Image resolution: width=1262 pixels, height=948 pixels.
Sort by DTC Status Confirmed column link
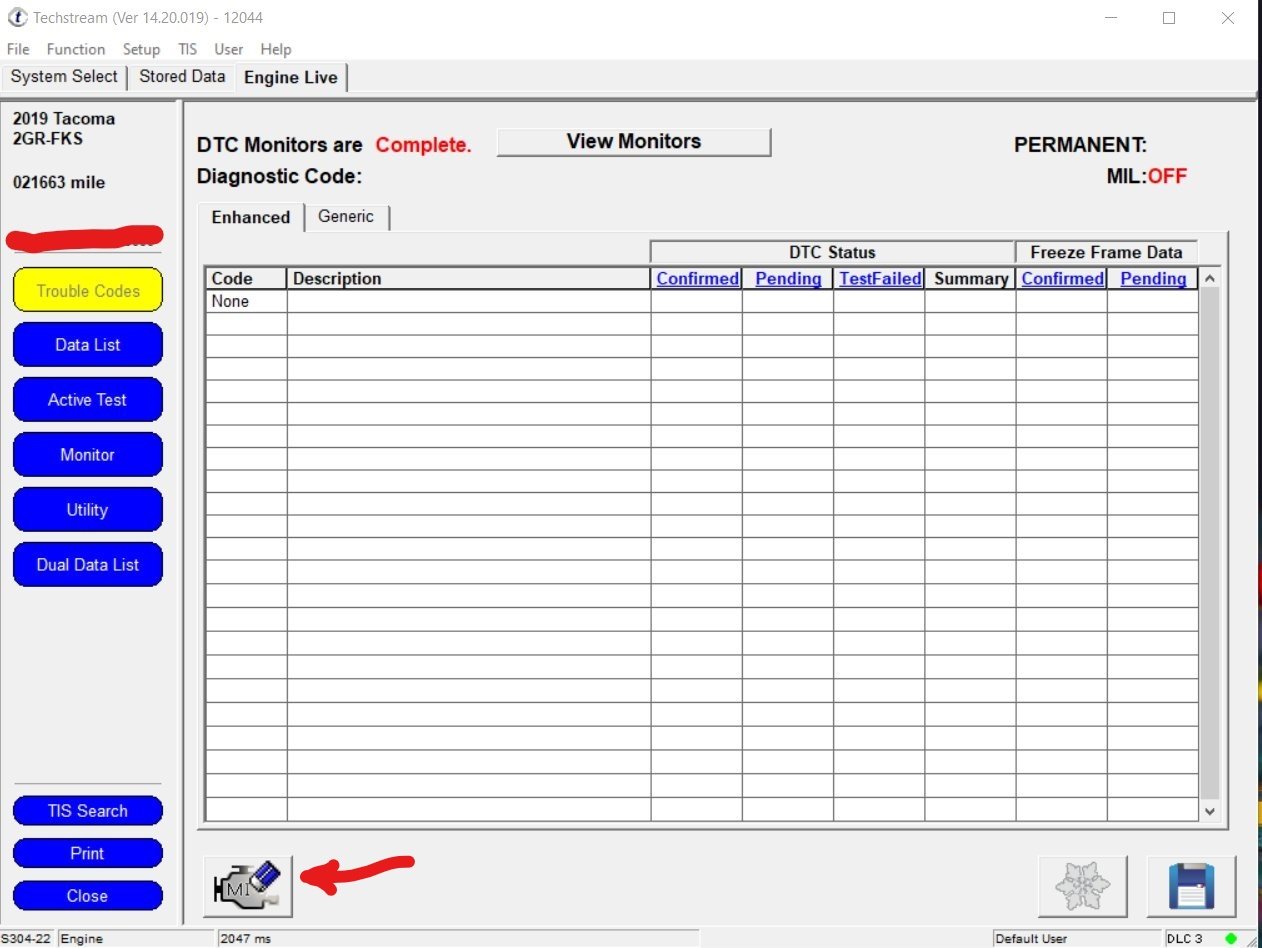[698, 279]
